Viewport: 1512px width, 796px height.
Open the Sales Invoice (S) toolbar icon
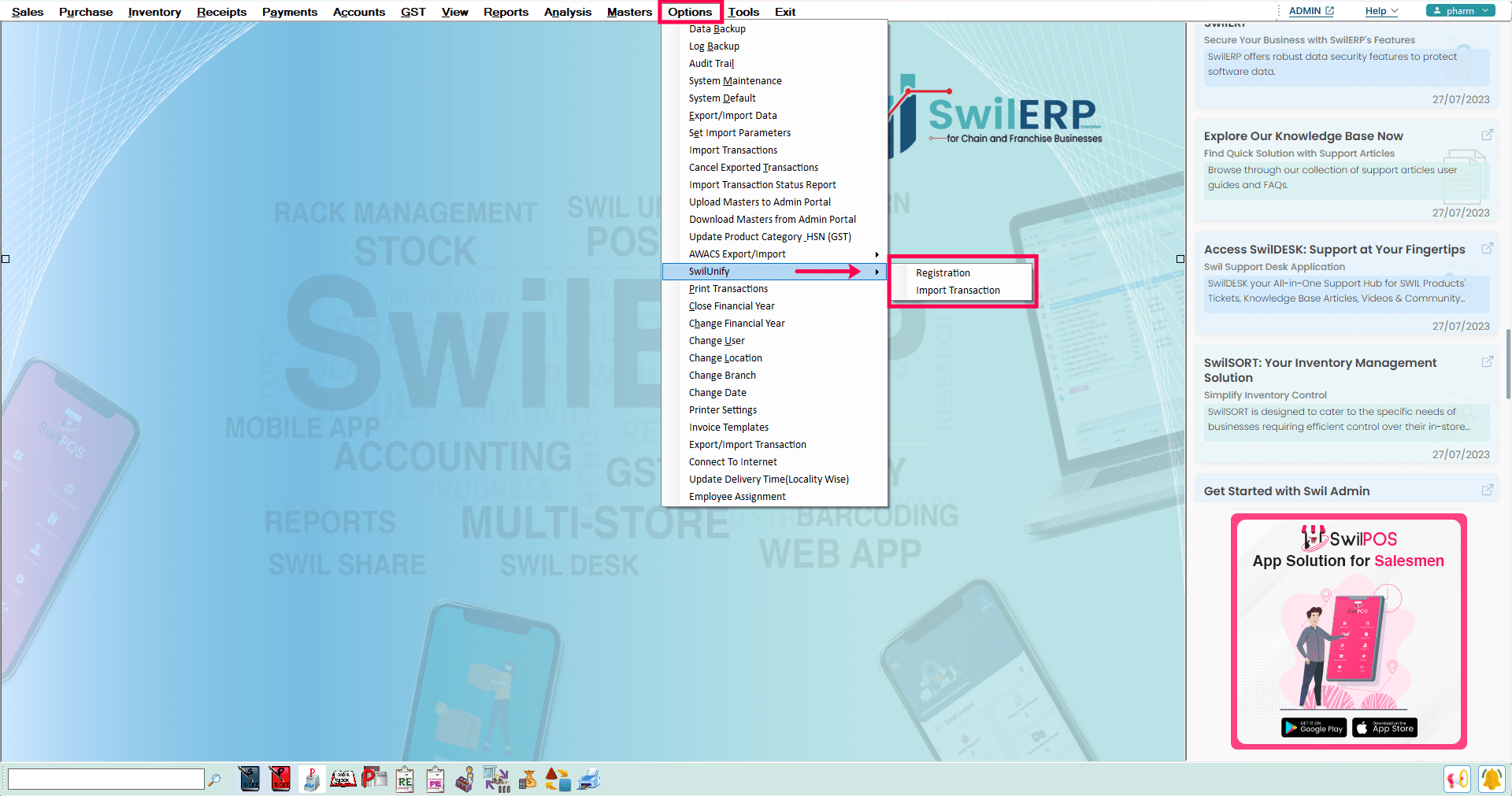click(249, 779)
